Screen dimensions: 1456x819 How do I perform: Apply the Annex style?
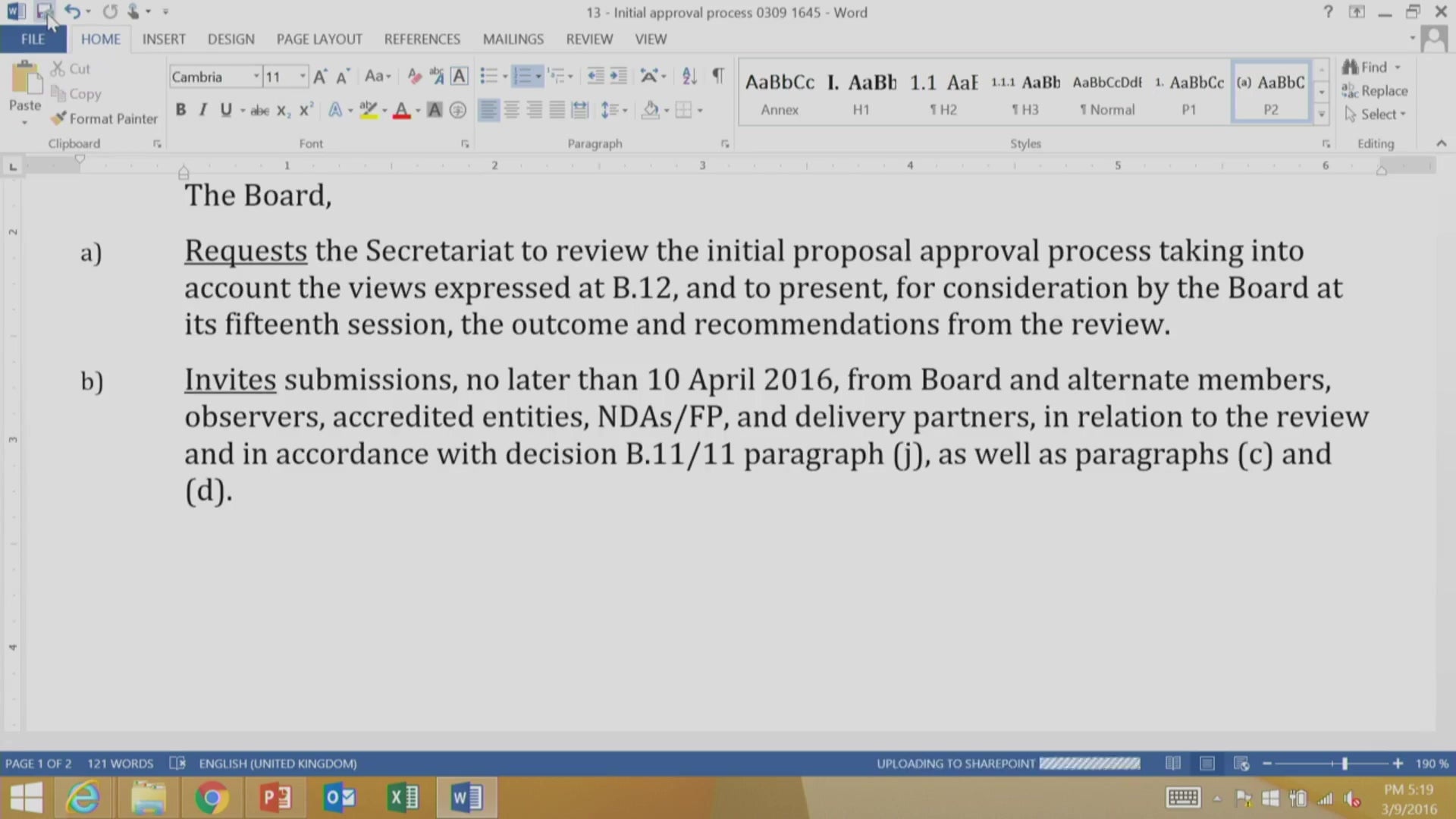pos(780,93)
